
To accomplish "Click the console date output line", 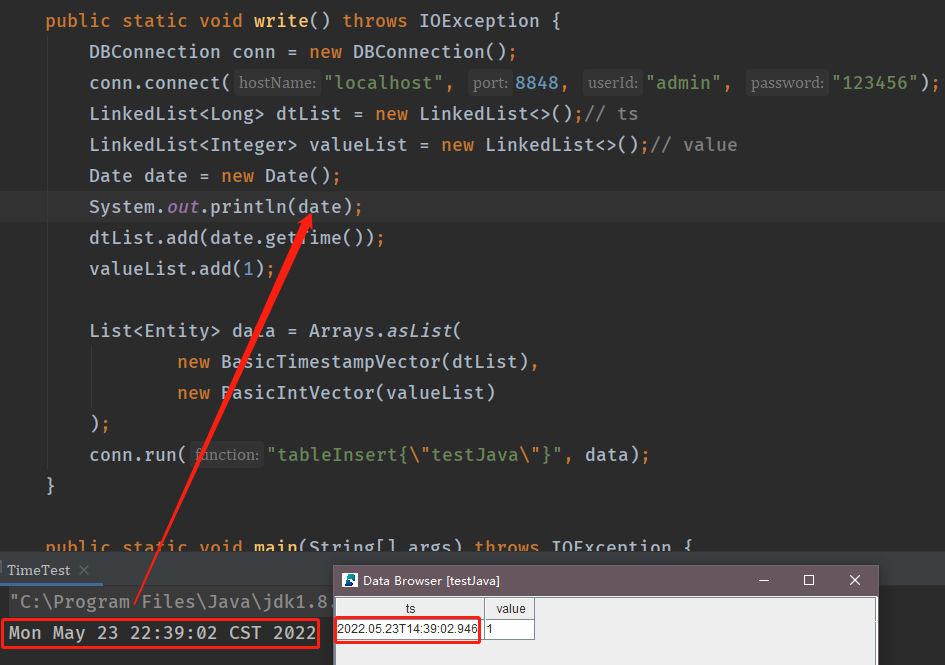I will [x=162, y=633].
